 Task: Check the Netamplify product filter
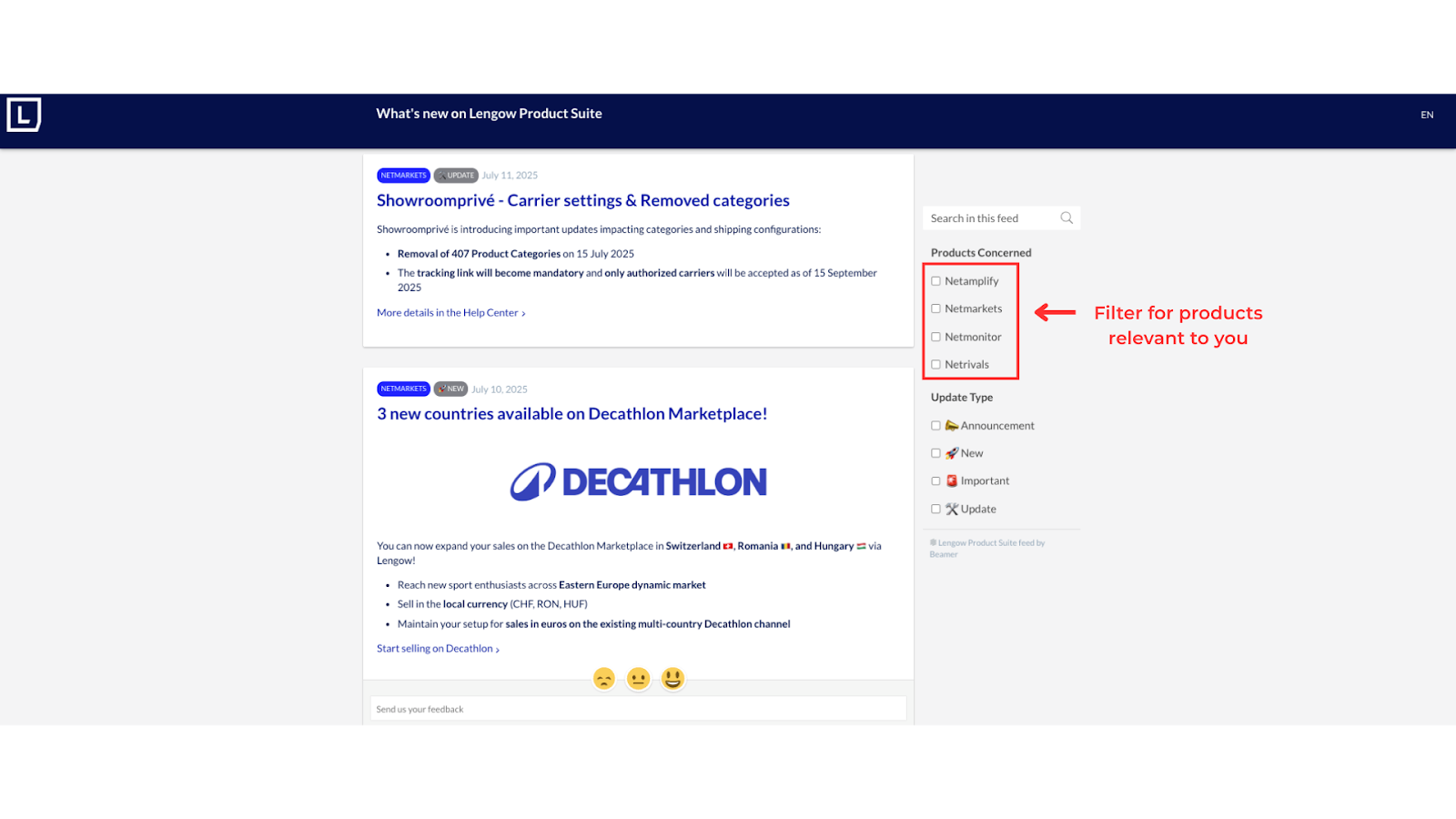pyautogui.click(x=935, y=281)
